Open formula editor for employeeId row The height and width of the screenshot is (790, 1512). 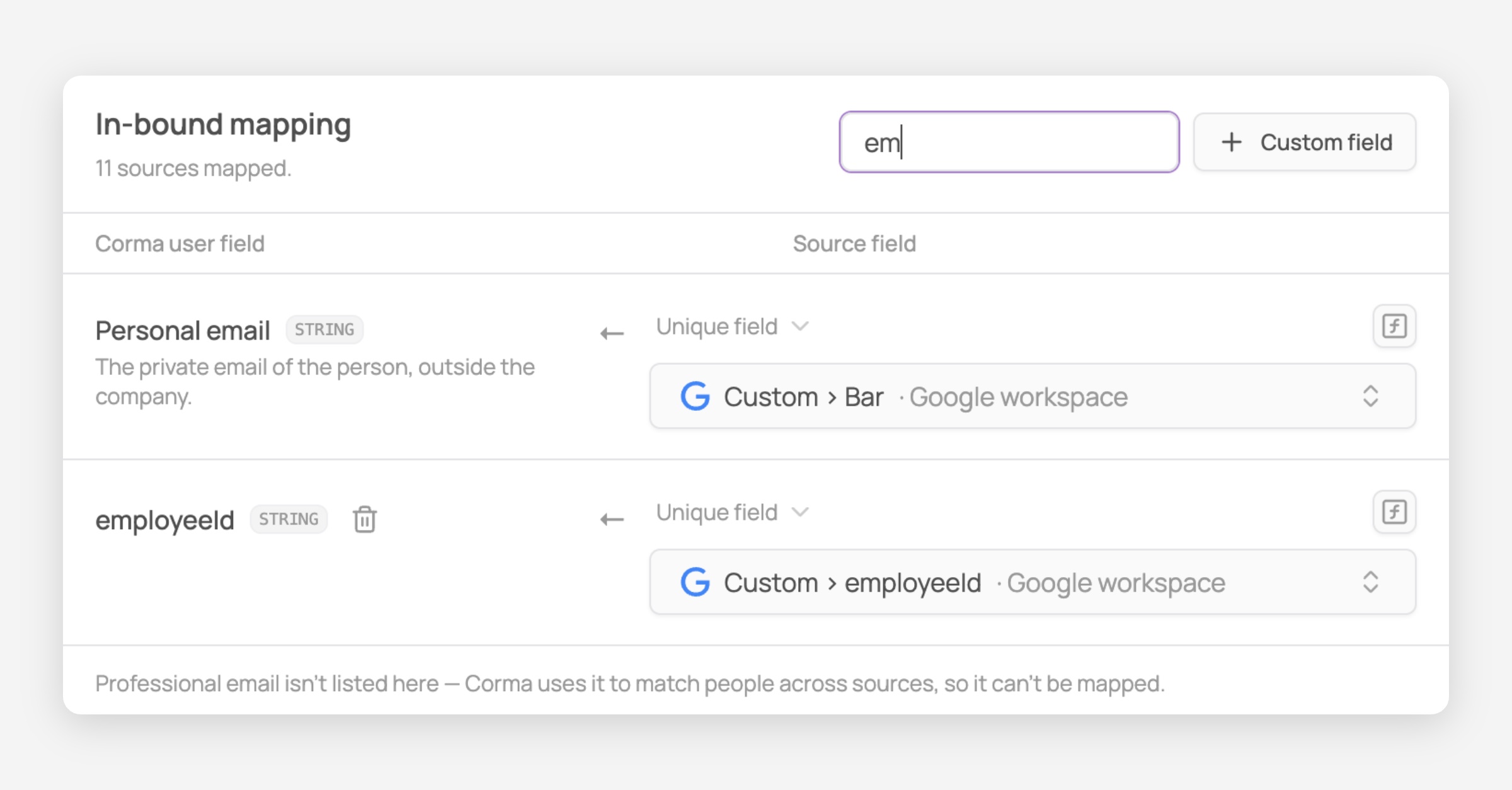1394,512
